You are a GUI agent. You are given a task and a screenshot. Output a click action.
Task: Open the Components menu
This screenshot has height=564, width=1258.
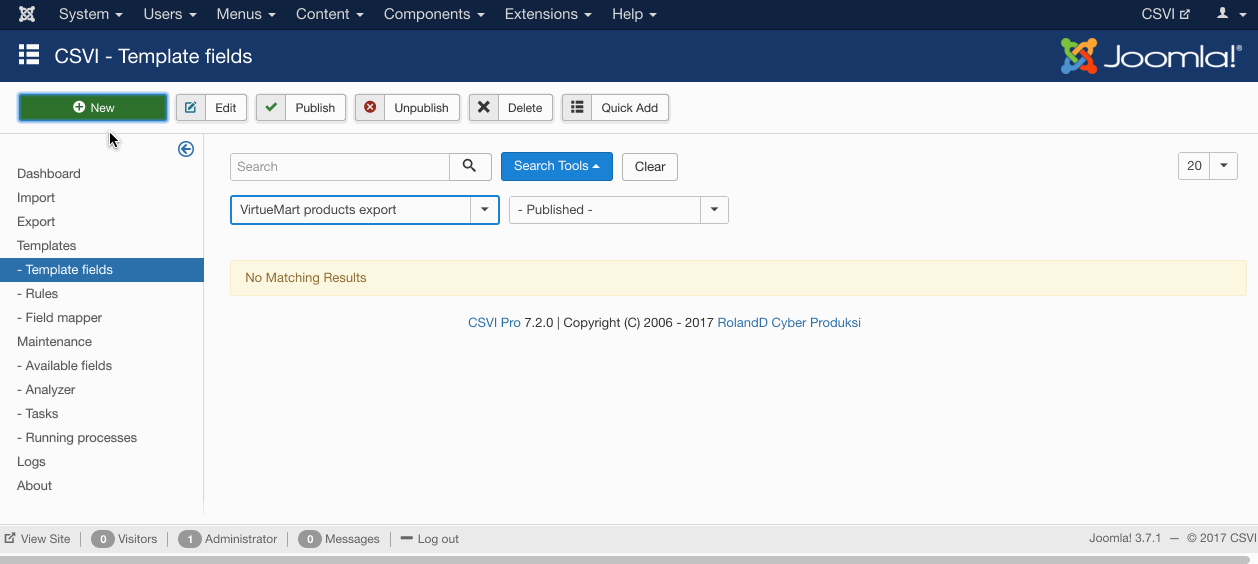(x=434, y=14)
